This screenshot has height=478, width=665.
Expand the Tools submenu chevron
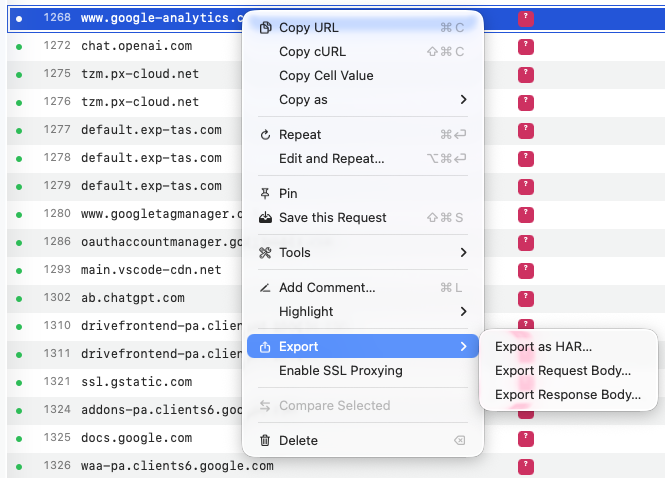(x=463, y=253)
